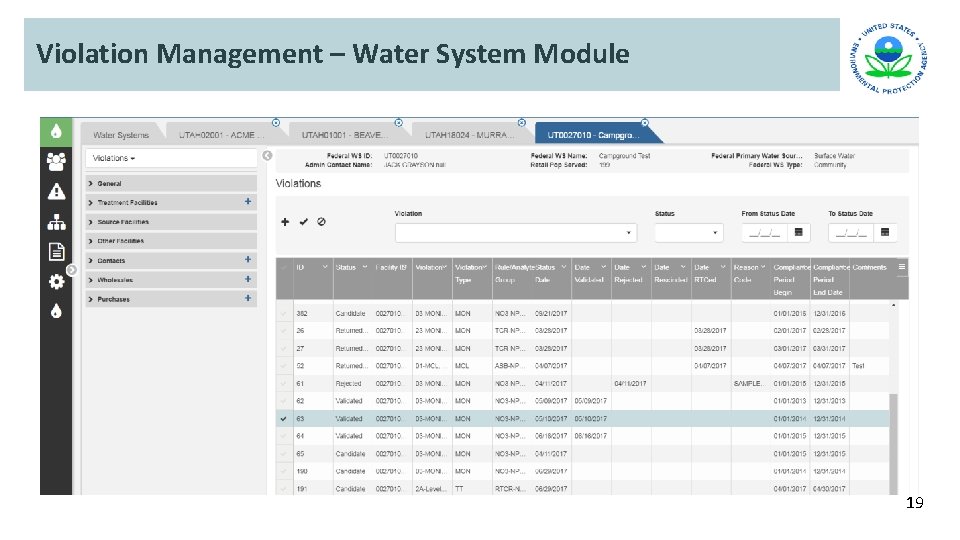The width and height of the screenshot is (960, 540).
Task: Sort by the Comments column header
Action: pos(869,267)
